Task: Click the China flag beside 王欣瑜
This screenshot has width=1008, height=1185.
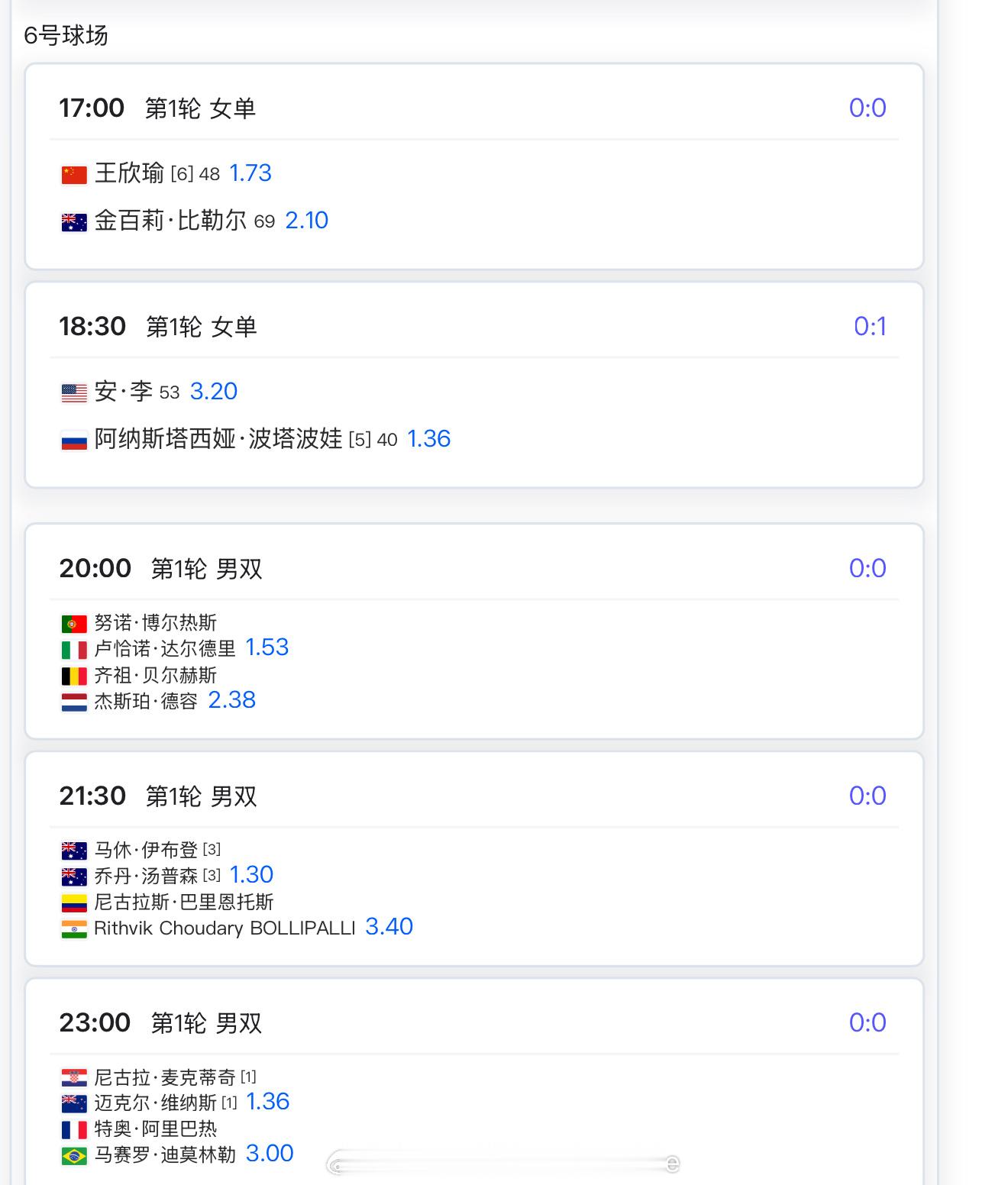Action: pyautogui.click(x=74, y=175)
